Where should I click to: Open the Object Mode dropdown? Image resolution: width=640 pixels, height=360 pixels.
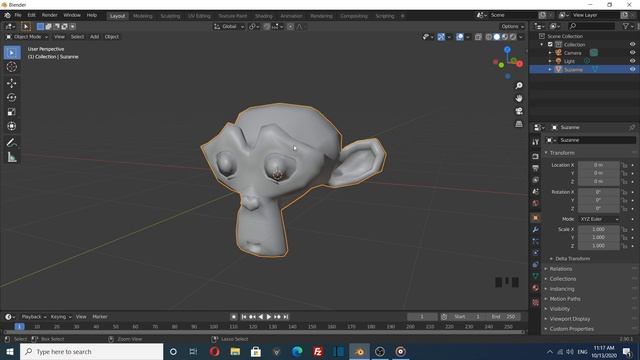click(x=27, y=37)
